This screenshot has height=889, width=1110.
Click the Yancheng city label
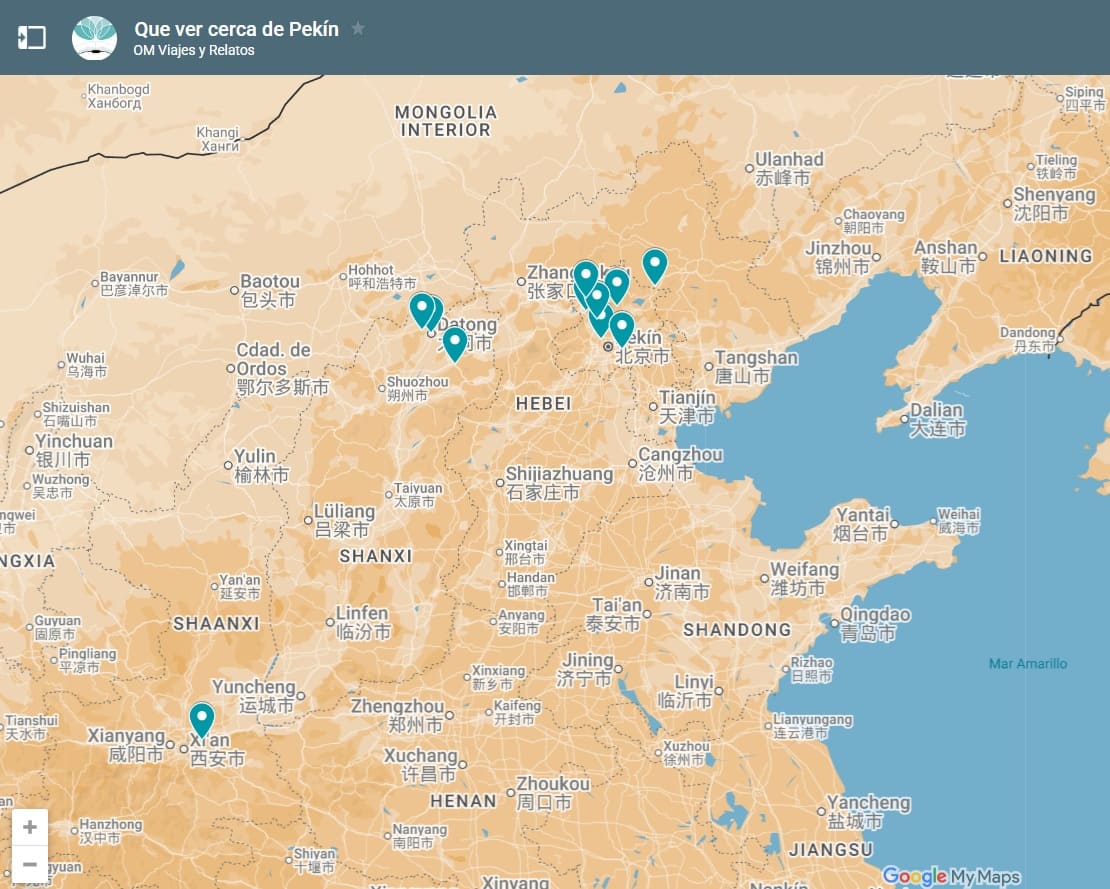click(869, 812)
